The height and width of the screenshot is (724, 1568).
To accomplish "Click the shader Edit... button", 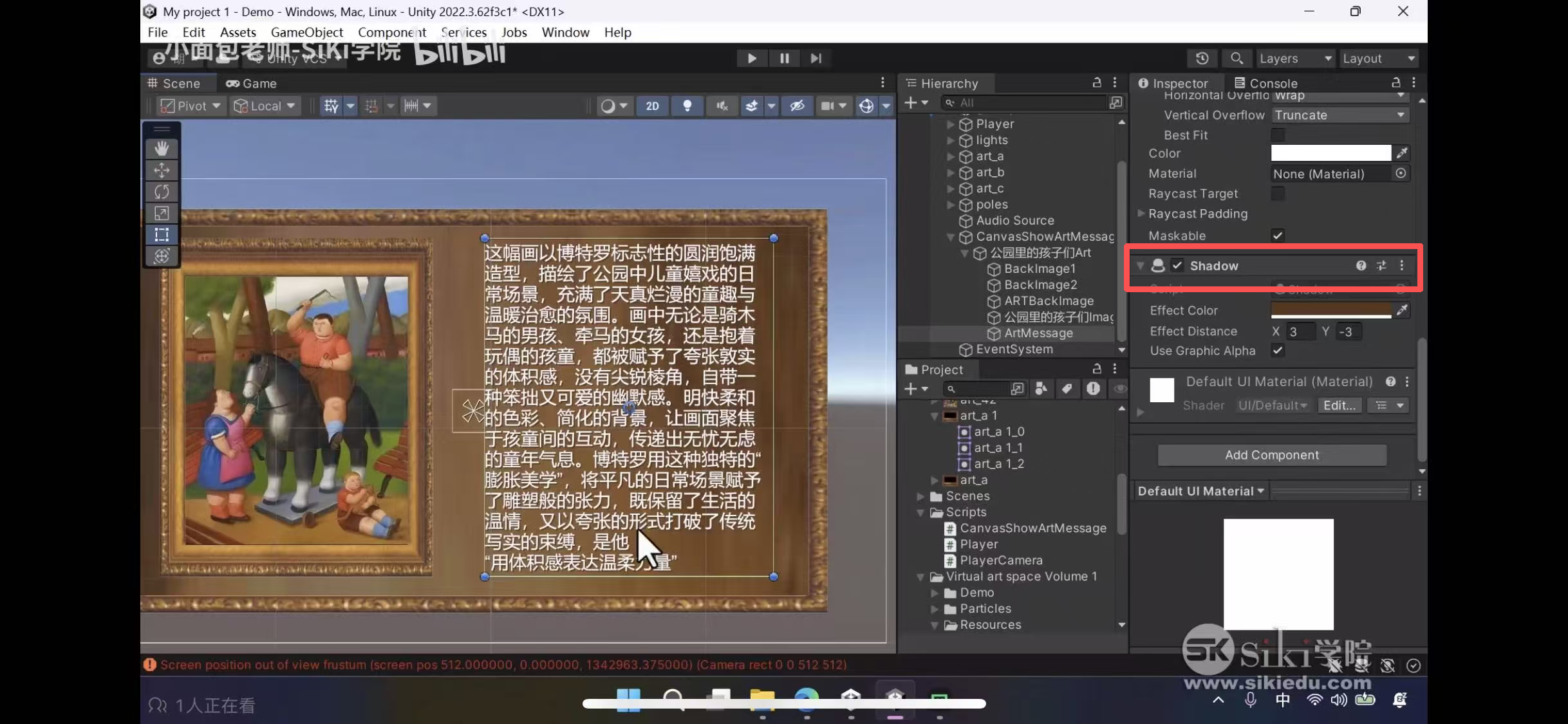I will point(1339,405).
